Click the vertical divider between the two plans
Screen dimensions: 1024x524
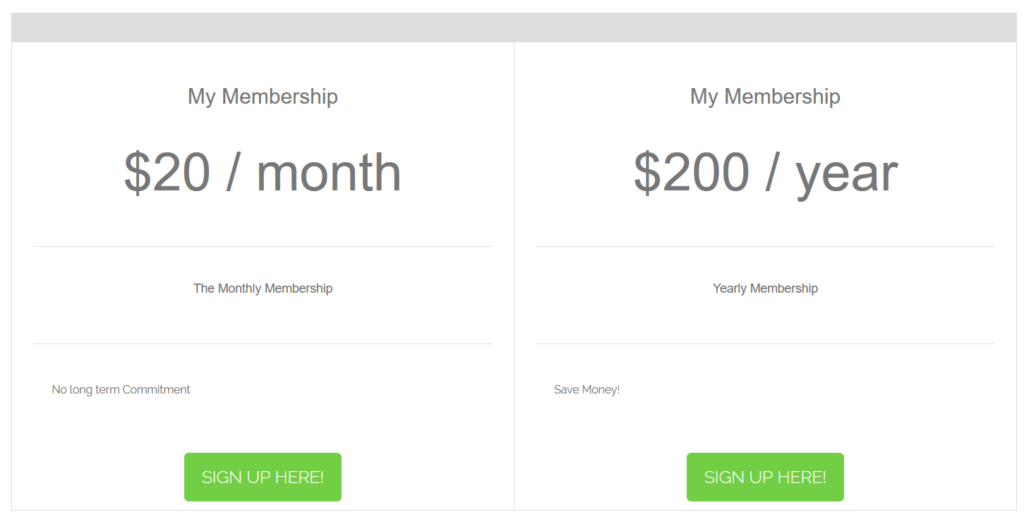pyautogui.click(x=514, y=276)
